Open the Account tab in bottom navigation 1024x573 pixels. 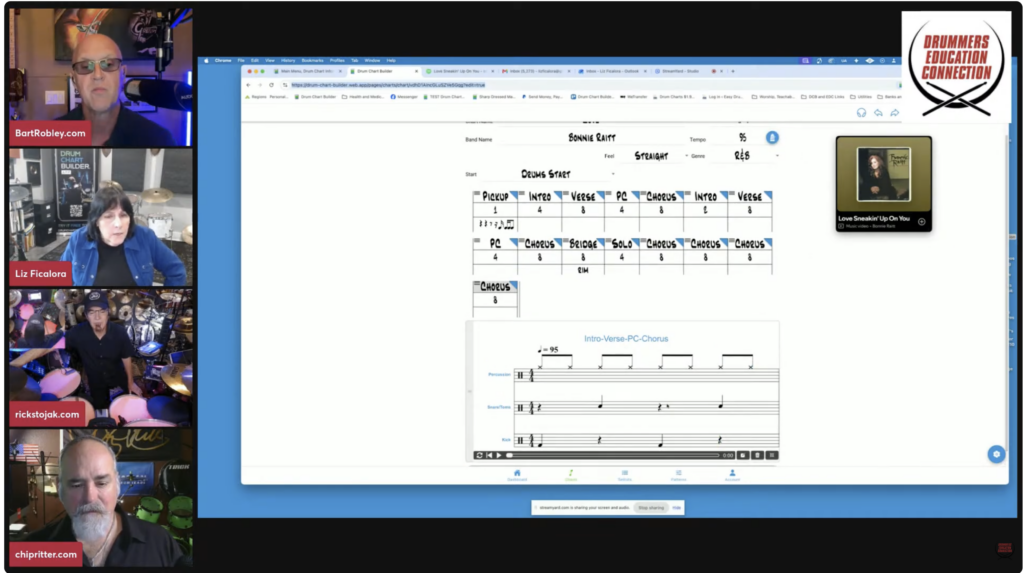pyautogui.click(x=732, y=475)
